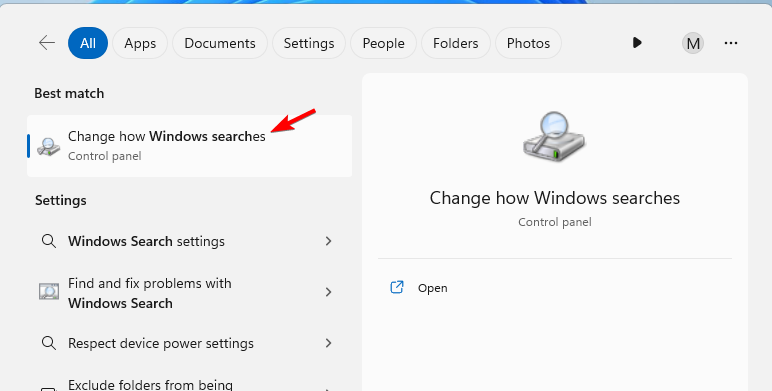
Task: Click the troubleshooter icon for Windows Search problems
Action: tap(49, 292)
